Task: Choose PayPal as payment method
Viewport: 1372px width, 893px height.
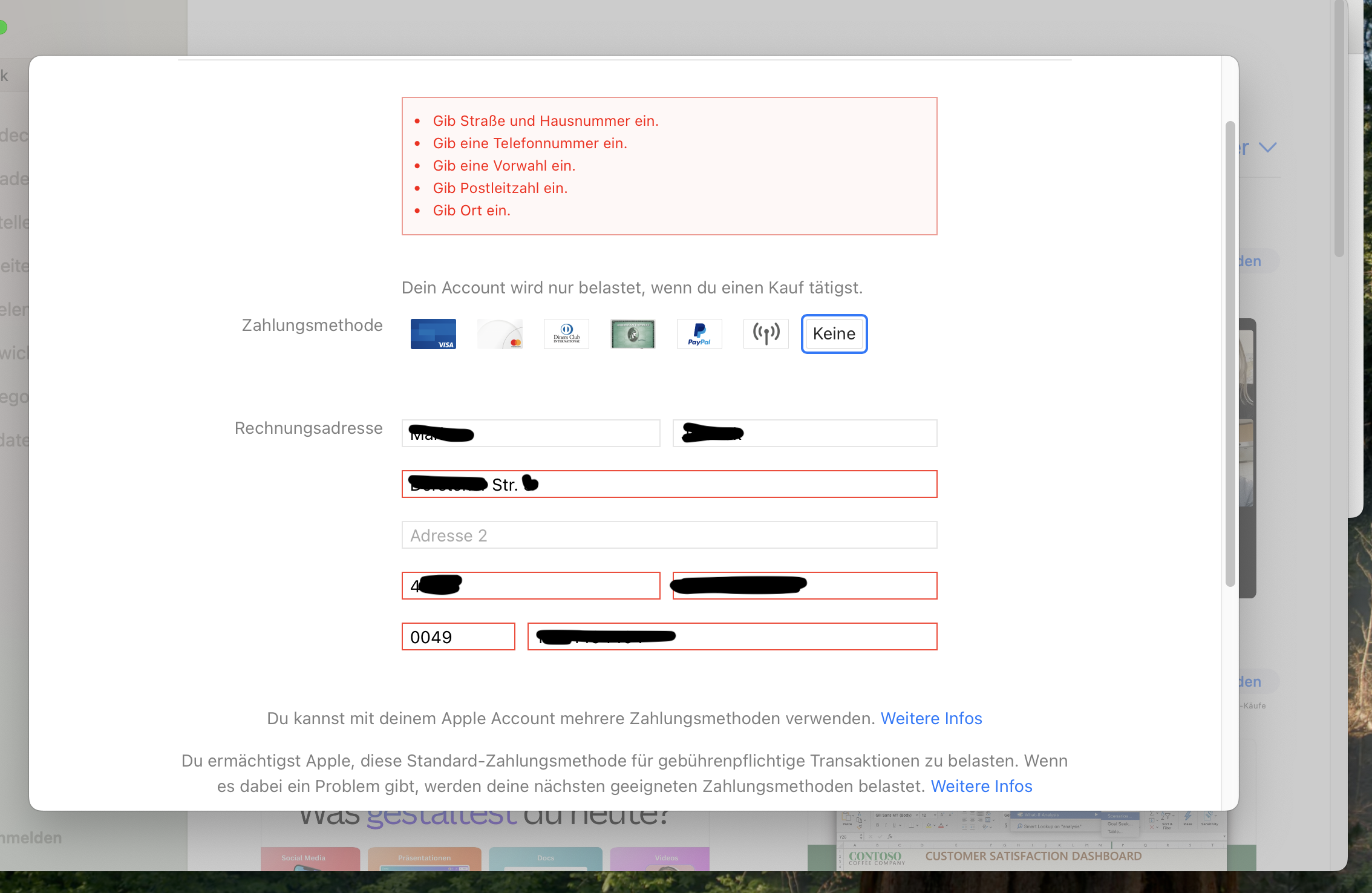Action: coord(699,334)
